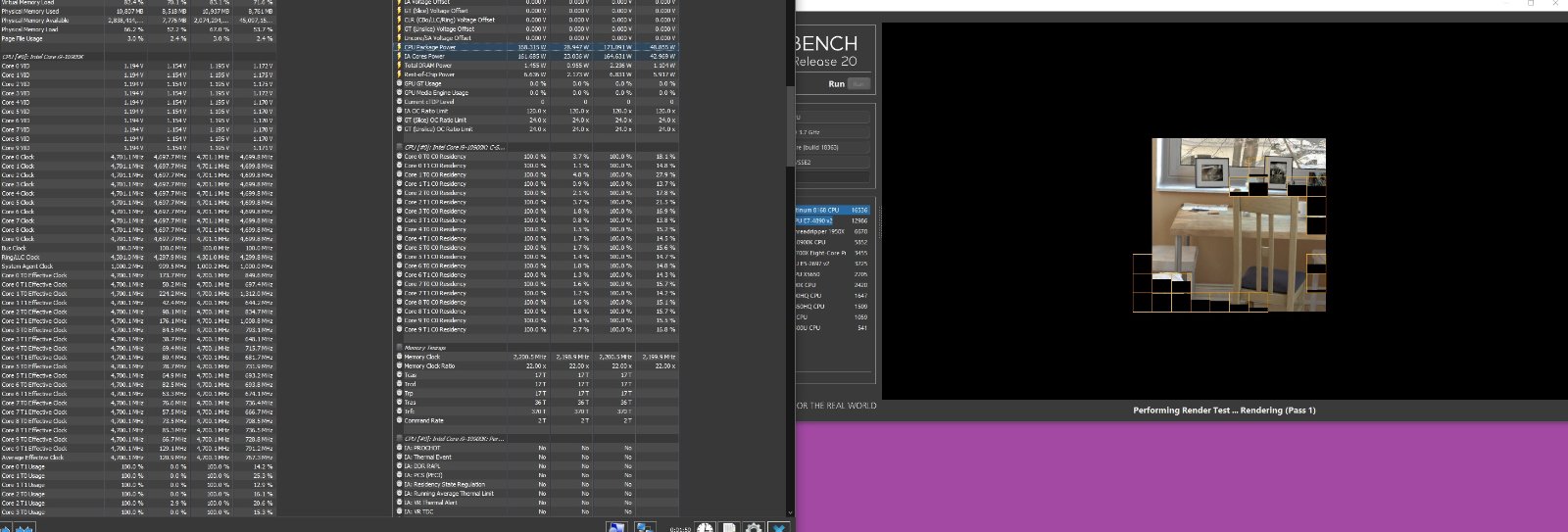Click the HWiNFO log file icon
Viewport: 1568px width, 532px height.
[729, 527]
